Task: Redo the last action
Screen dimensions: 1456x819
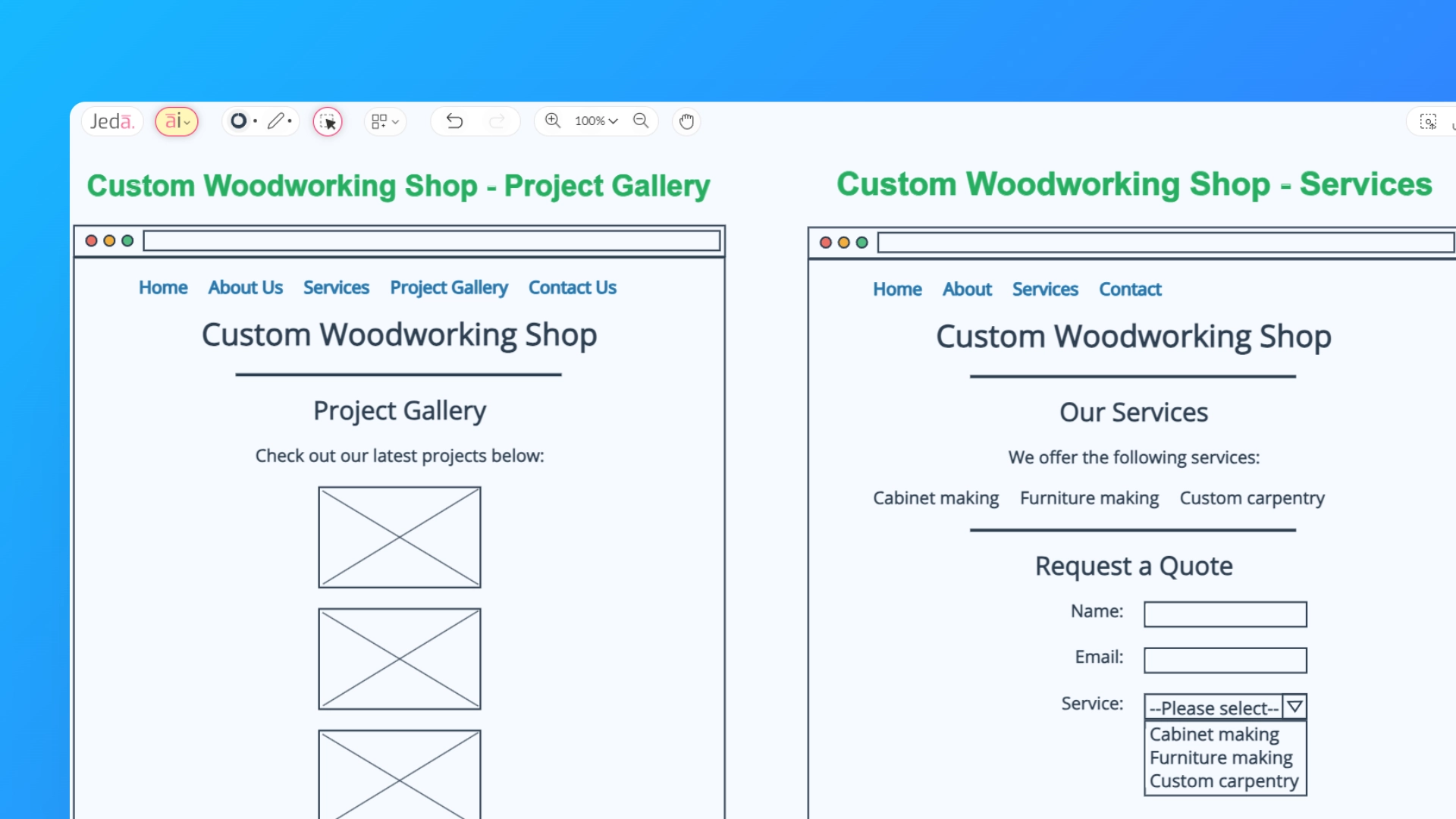Action: coord(497,121)
